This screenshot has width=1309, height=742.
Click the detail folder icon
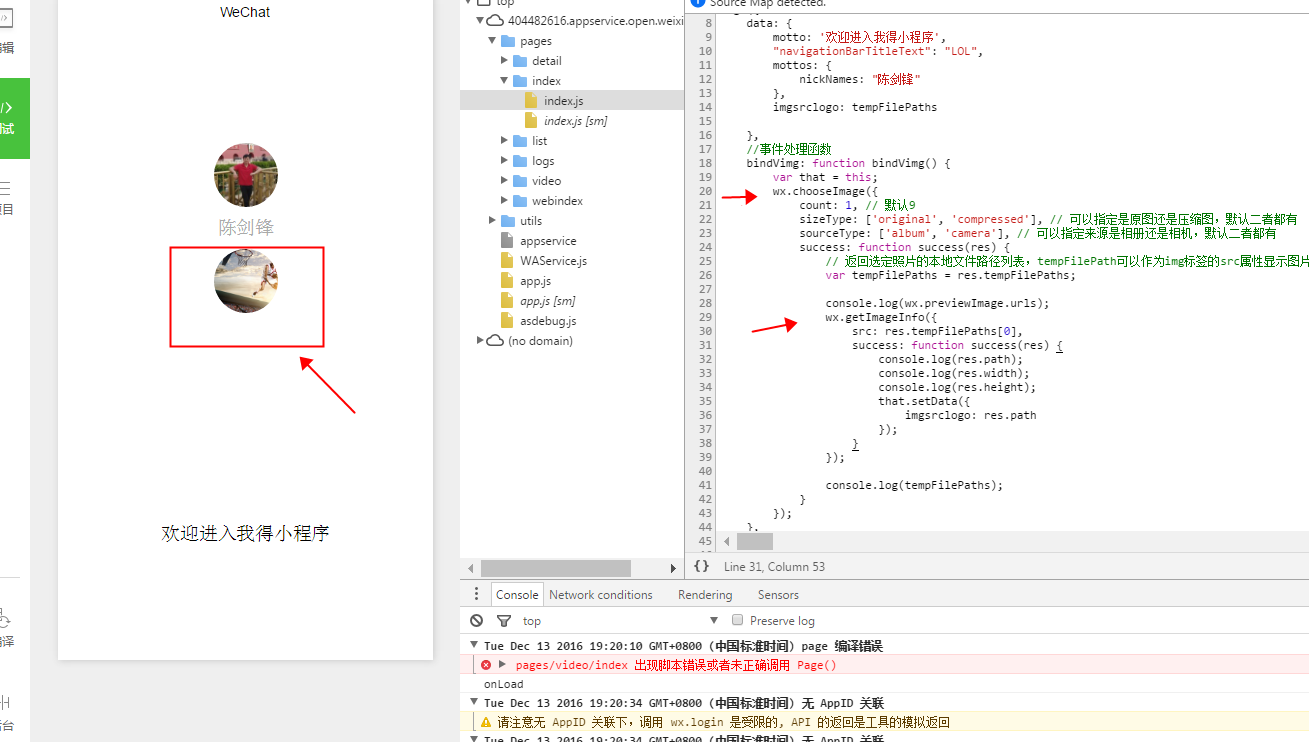tap(520, 61)
